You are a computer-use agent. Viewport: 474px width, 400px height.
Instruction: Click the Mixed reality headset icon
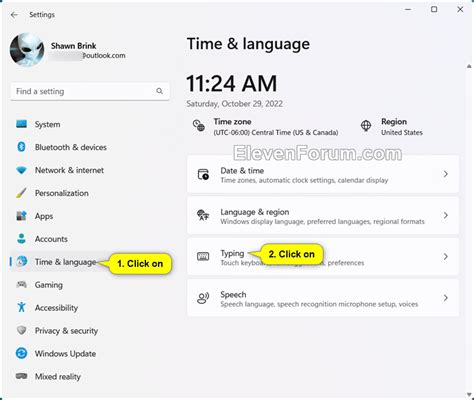click(x=22, y=376)
